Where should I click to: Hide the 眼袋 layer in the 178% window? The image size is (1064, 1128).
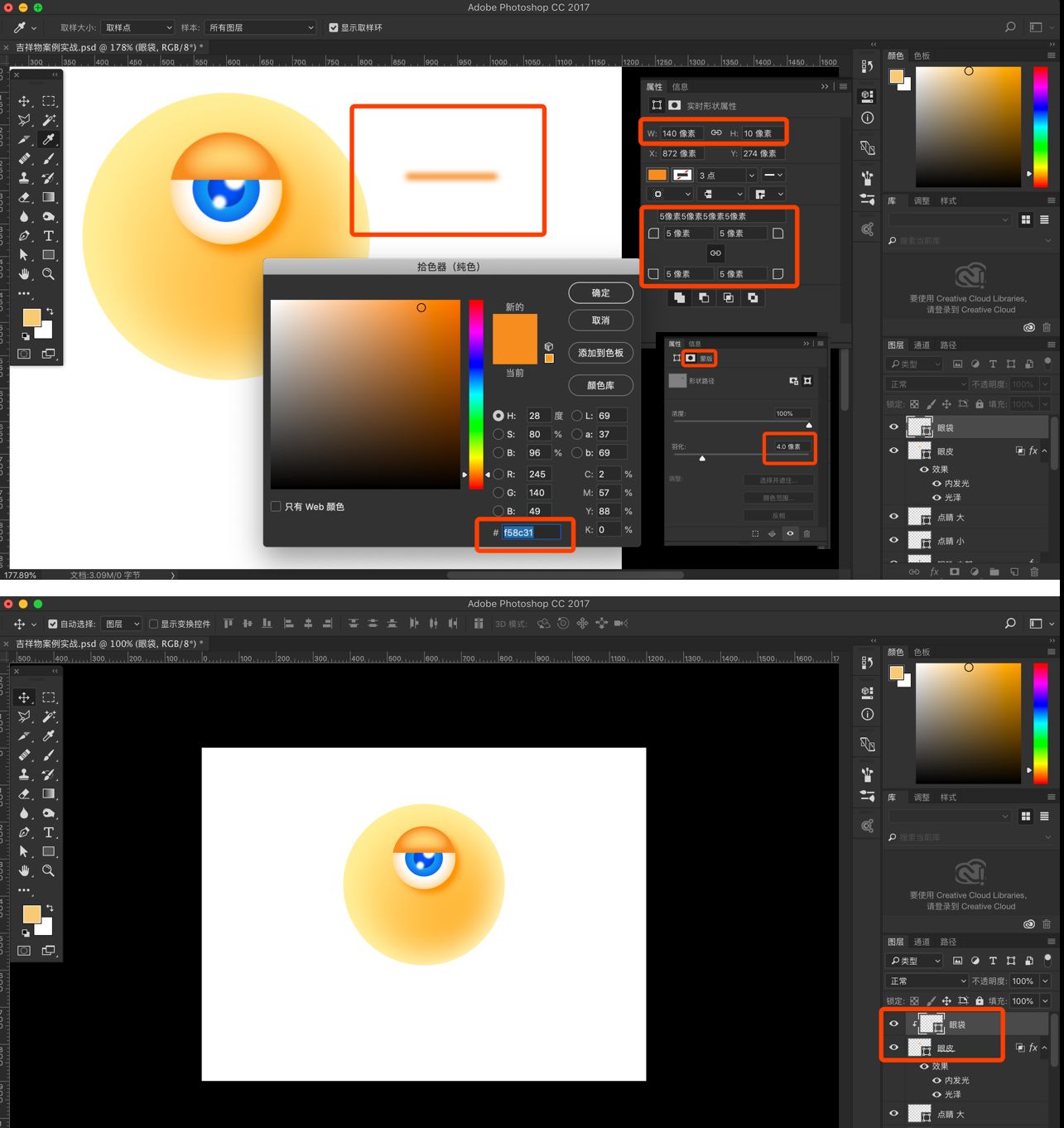[x=893, y=427]
